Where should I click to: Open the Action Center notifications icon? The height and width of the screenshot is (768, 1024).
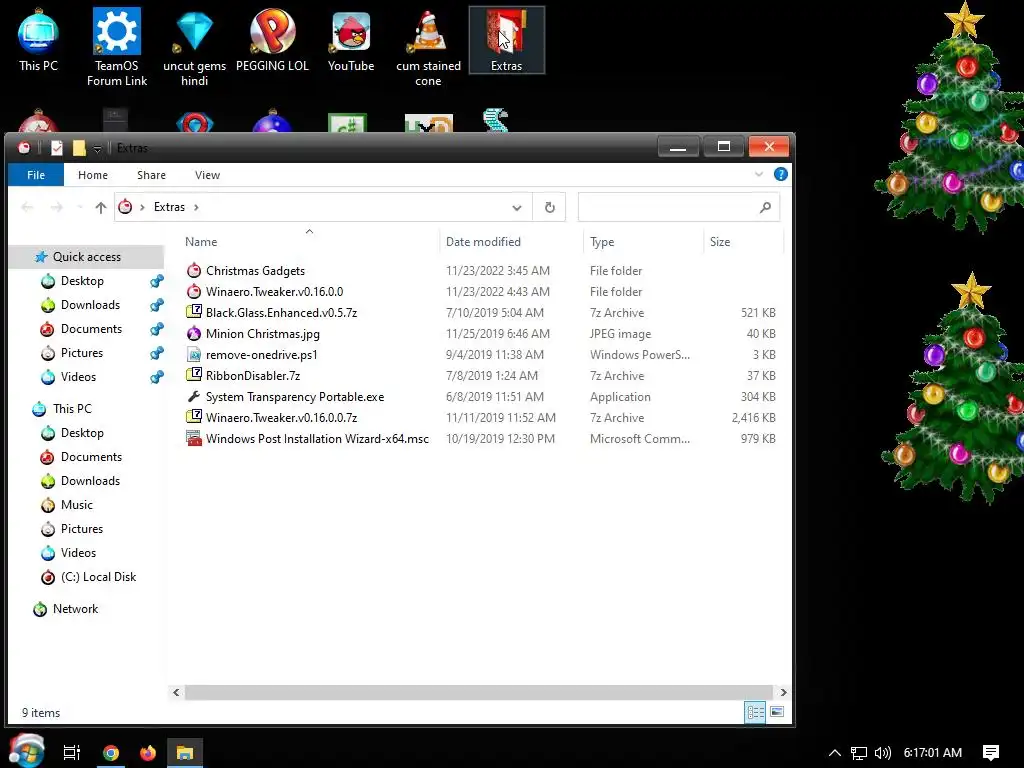(991, 752)
